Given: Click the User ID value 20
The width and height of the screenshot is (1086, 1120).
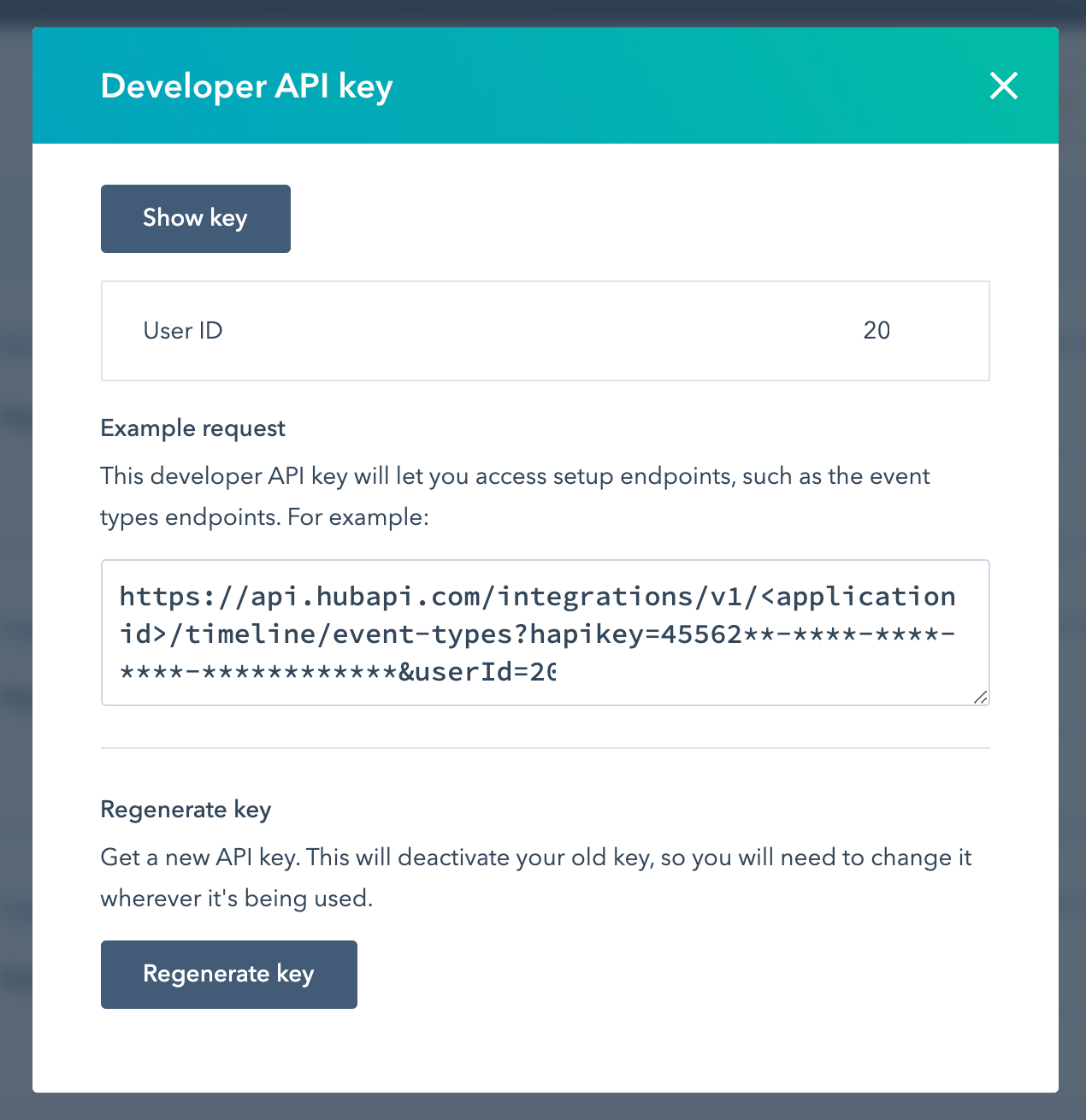Looking at the screenshot, I should pos(877,331).
